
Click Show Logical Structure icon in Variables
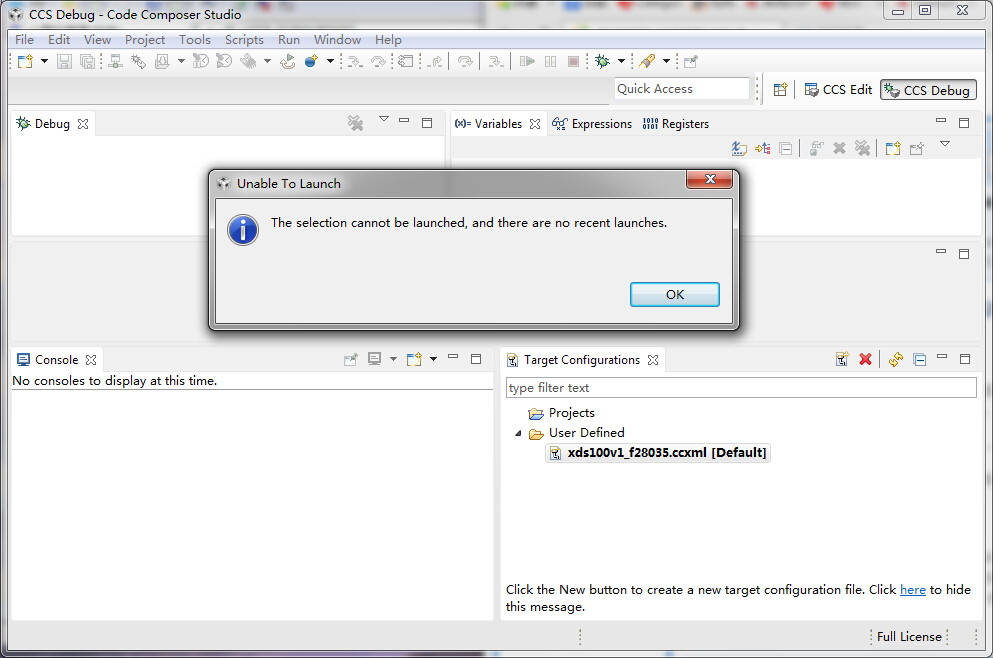point(762,148)
